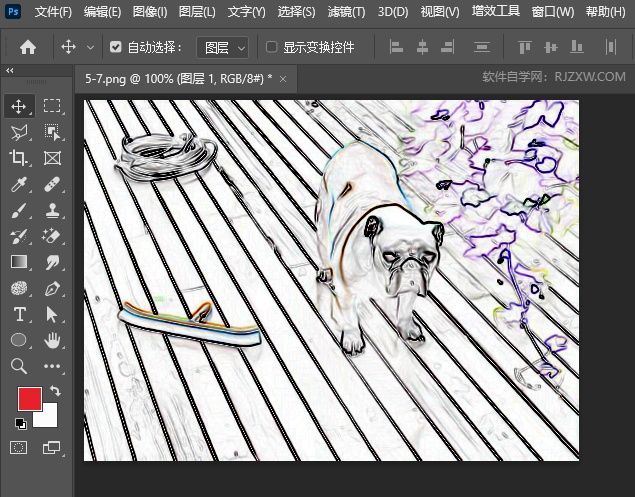The height and width of the screenshot is (497, 635).
Task: Select the Pen tool
Action: 52,288
